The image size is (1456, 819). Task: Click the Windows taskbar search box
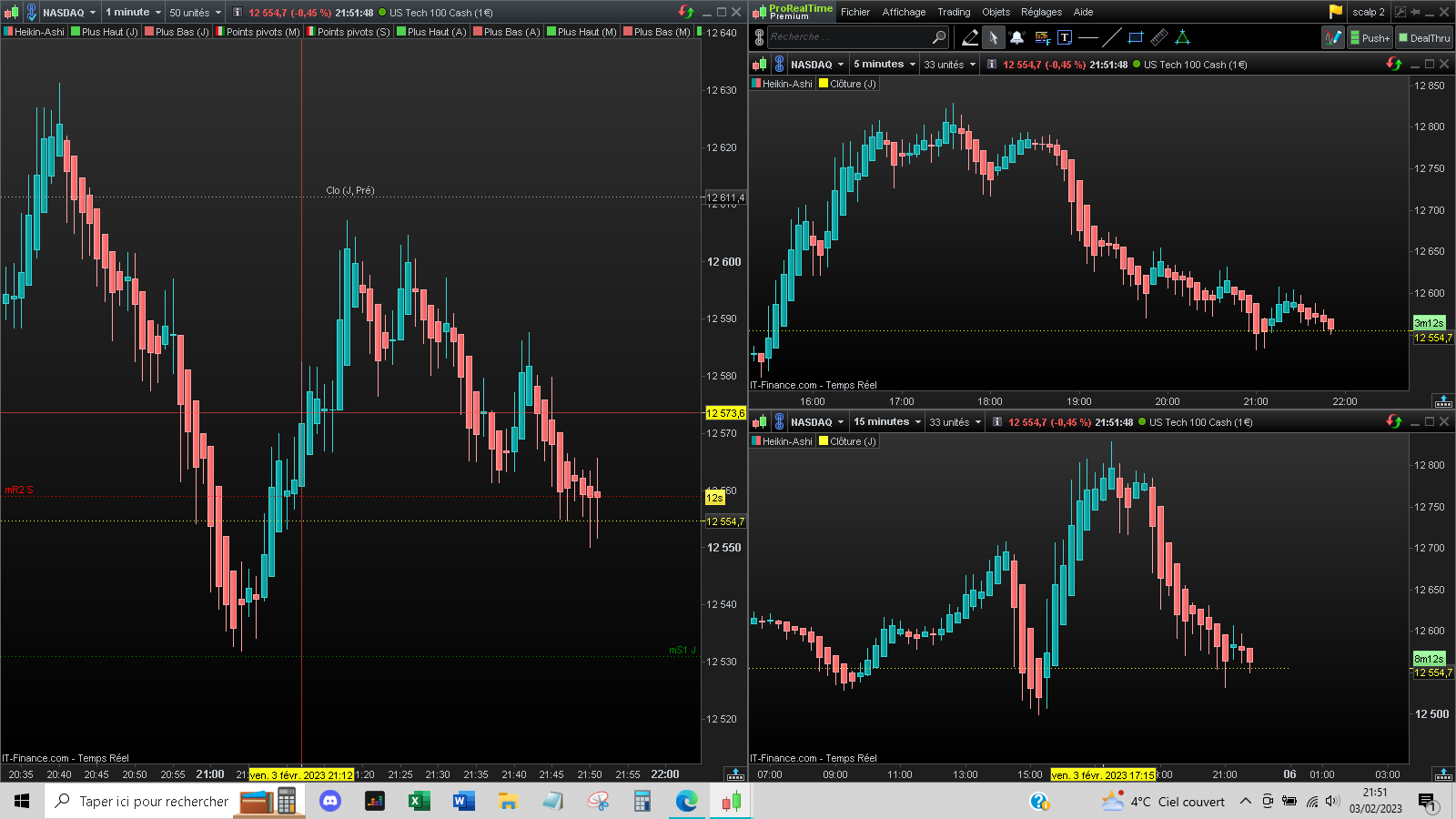[x=141, y=801]
